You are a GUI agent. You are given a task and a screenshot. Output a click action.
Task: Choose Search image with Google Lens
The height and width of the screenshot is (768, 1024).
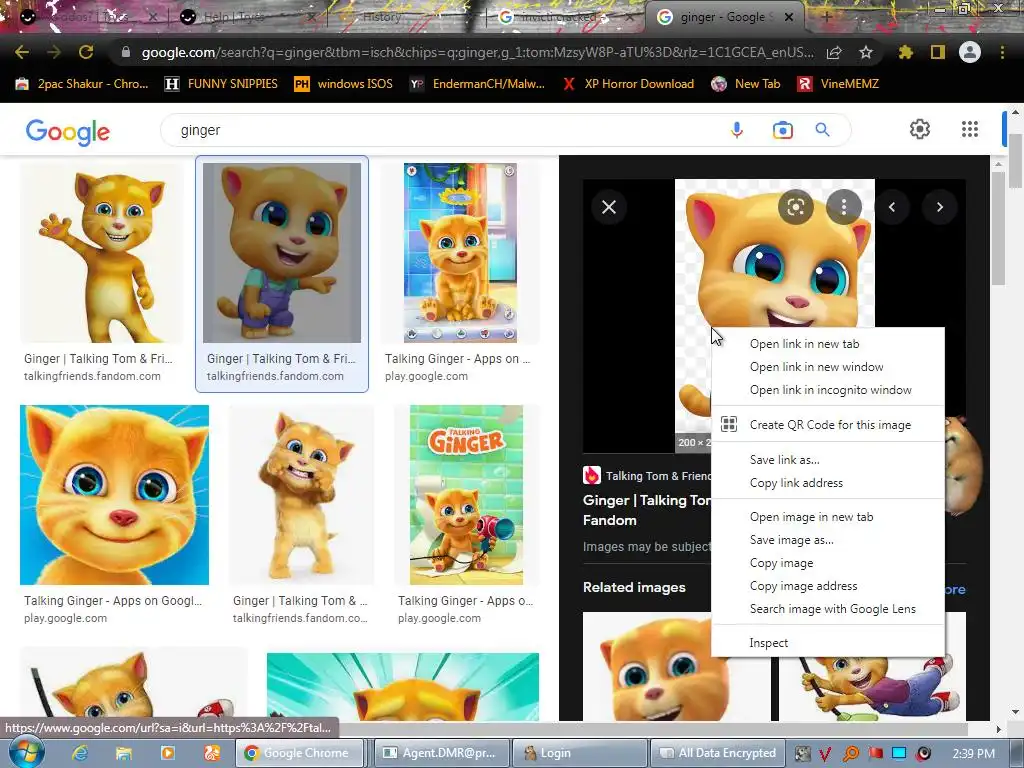pos(828,609)
